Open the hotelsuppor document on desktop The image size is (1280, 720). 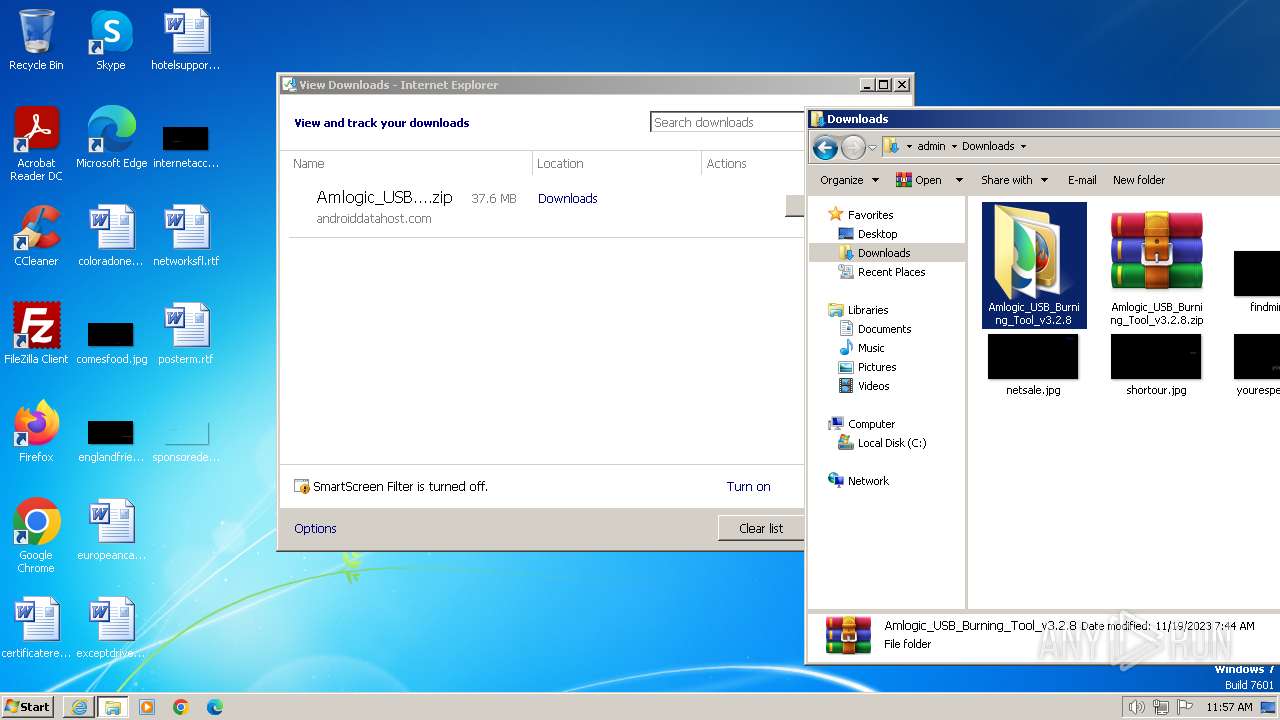click(x=185, y=40)
